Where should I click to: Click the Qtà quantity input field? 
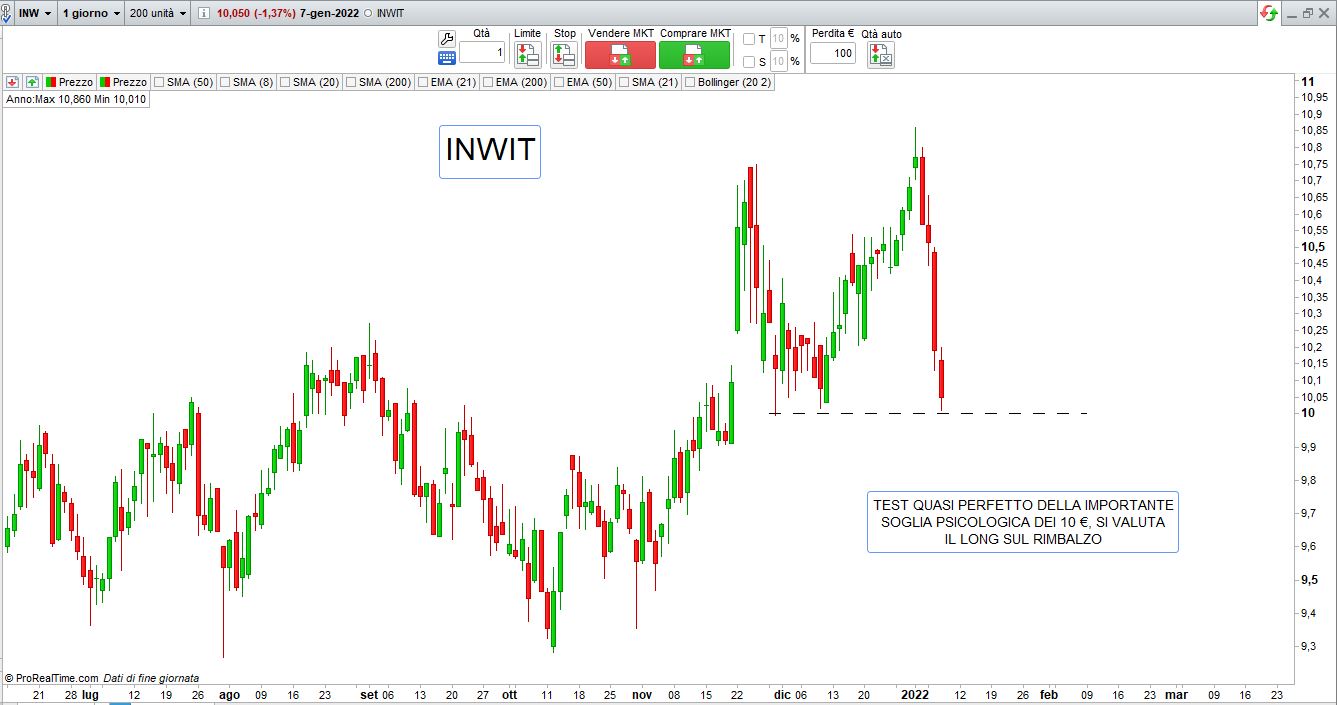tap(482, 53)
